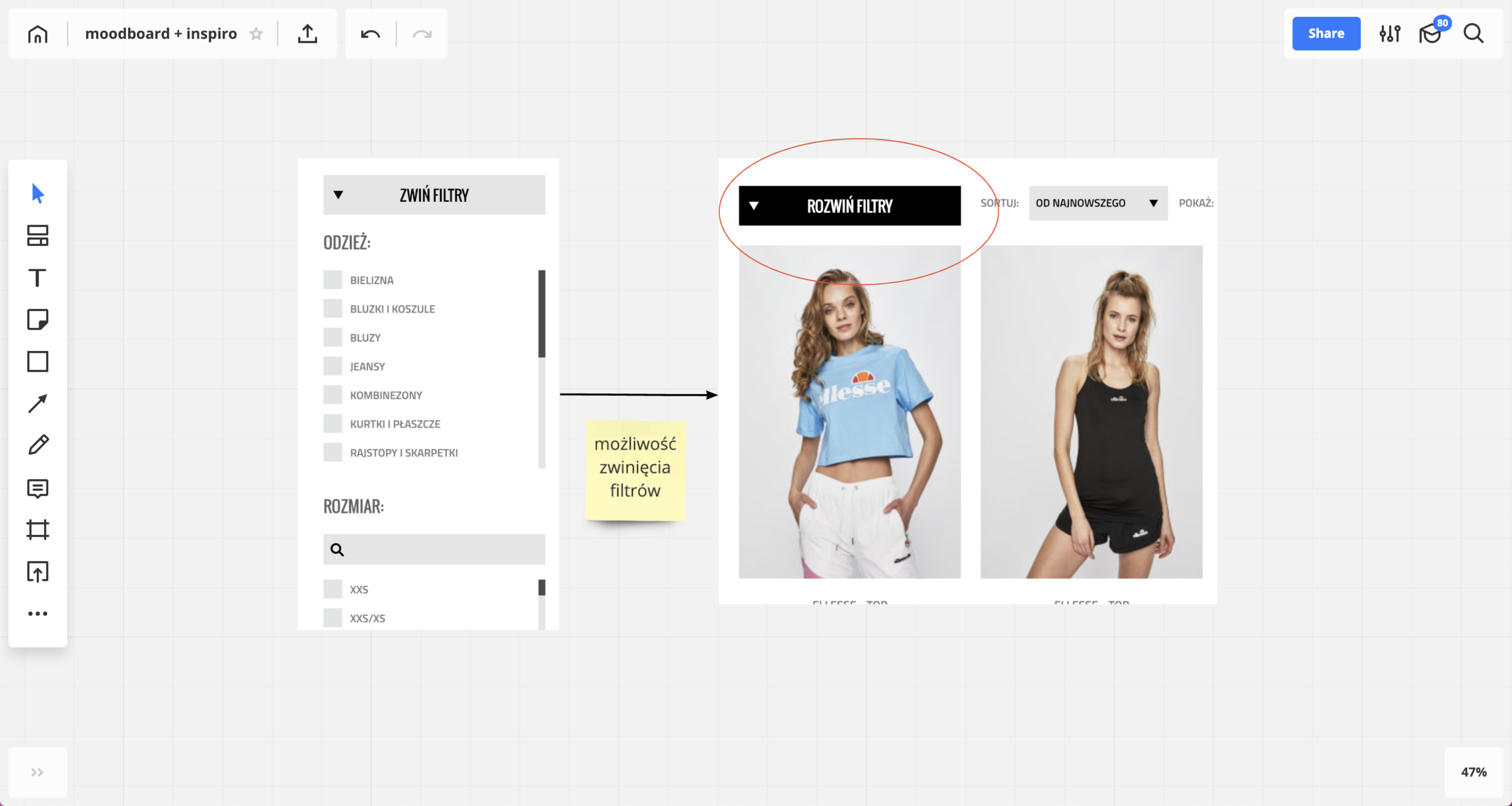Select the arrow connector tool
Image resolution: width=1512 pixels, height=806 pixels.
37,403
